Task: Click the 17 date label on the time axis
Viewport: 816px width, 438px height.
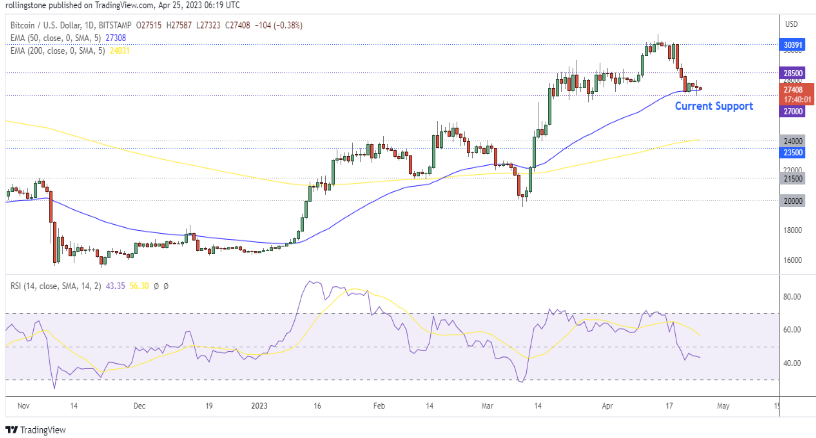Action: tap(669, 406)
